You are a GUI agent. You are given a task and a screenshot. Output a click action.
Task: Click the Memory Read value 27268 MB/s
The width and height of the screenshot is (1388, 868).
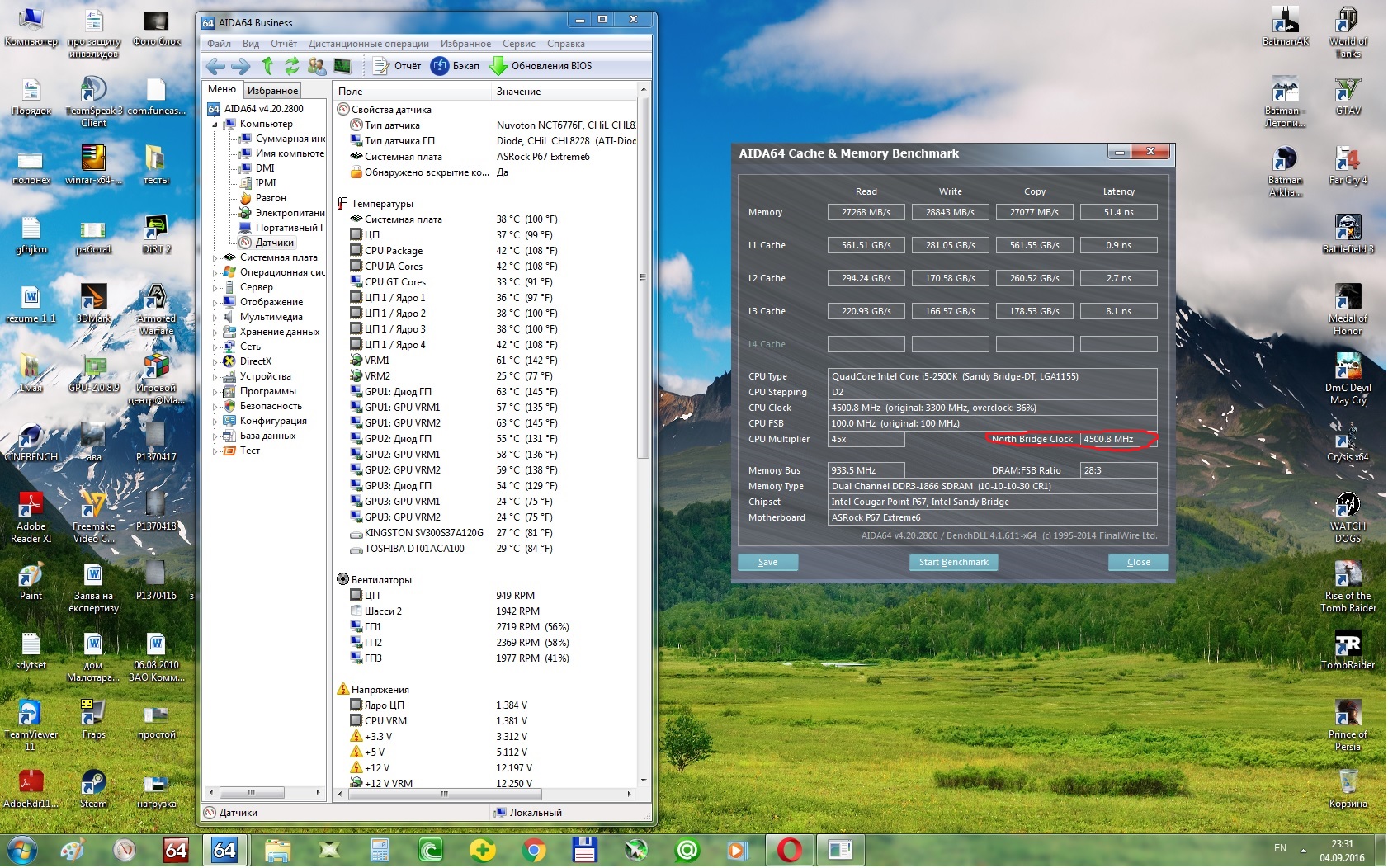[x=866, y=212]
